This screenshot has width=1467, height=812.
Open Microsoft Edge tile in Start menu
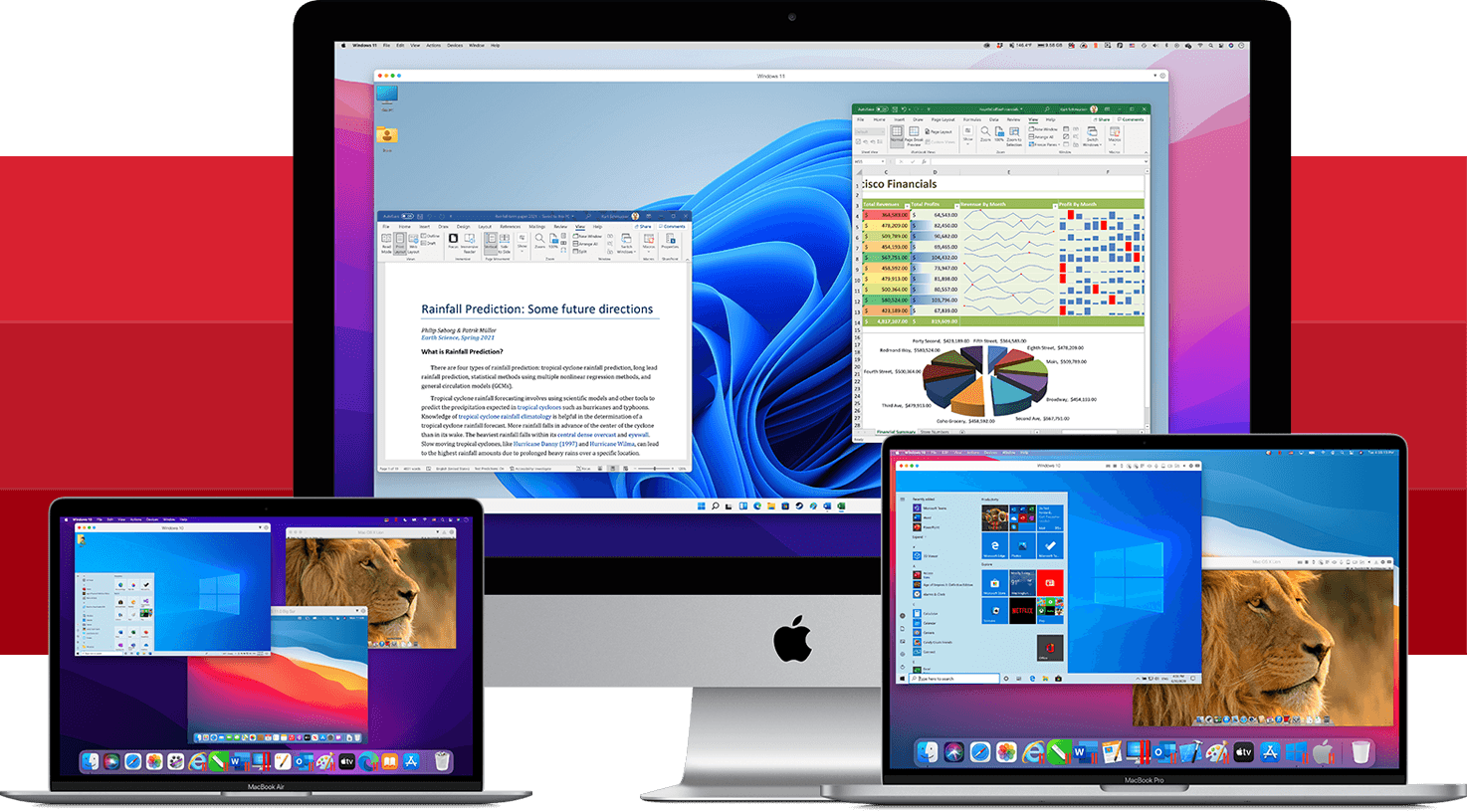coord(995,545)
